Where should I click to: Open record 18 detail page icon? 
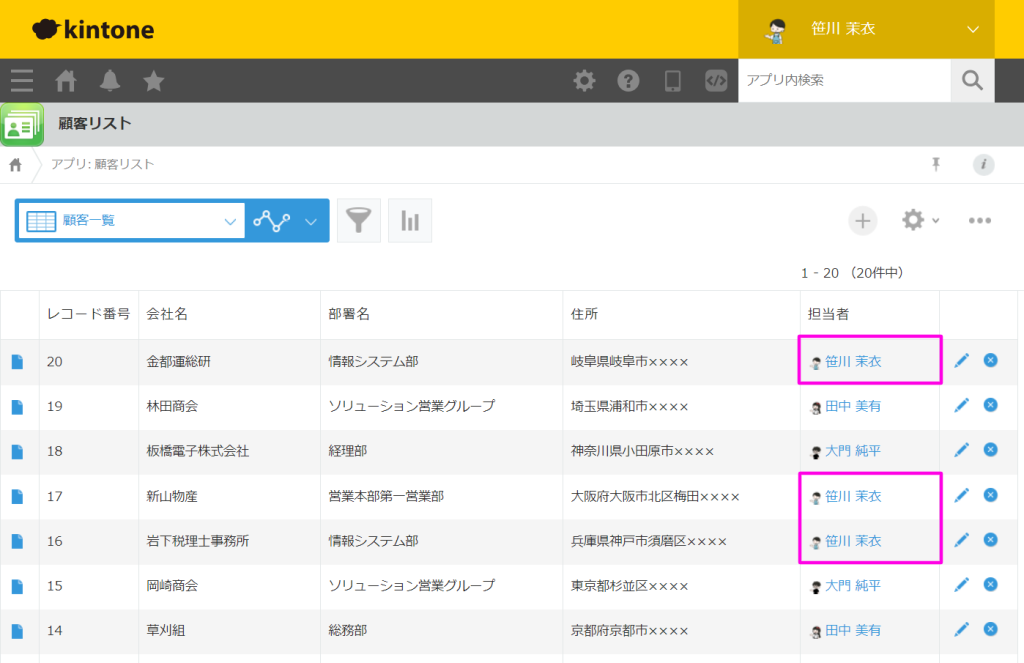(18, 451)
